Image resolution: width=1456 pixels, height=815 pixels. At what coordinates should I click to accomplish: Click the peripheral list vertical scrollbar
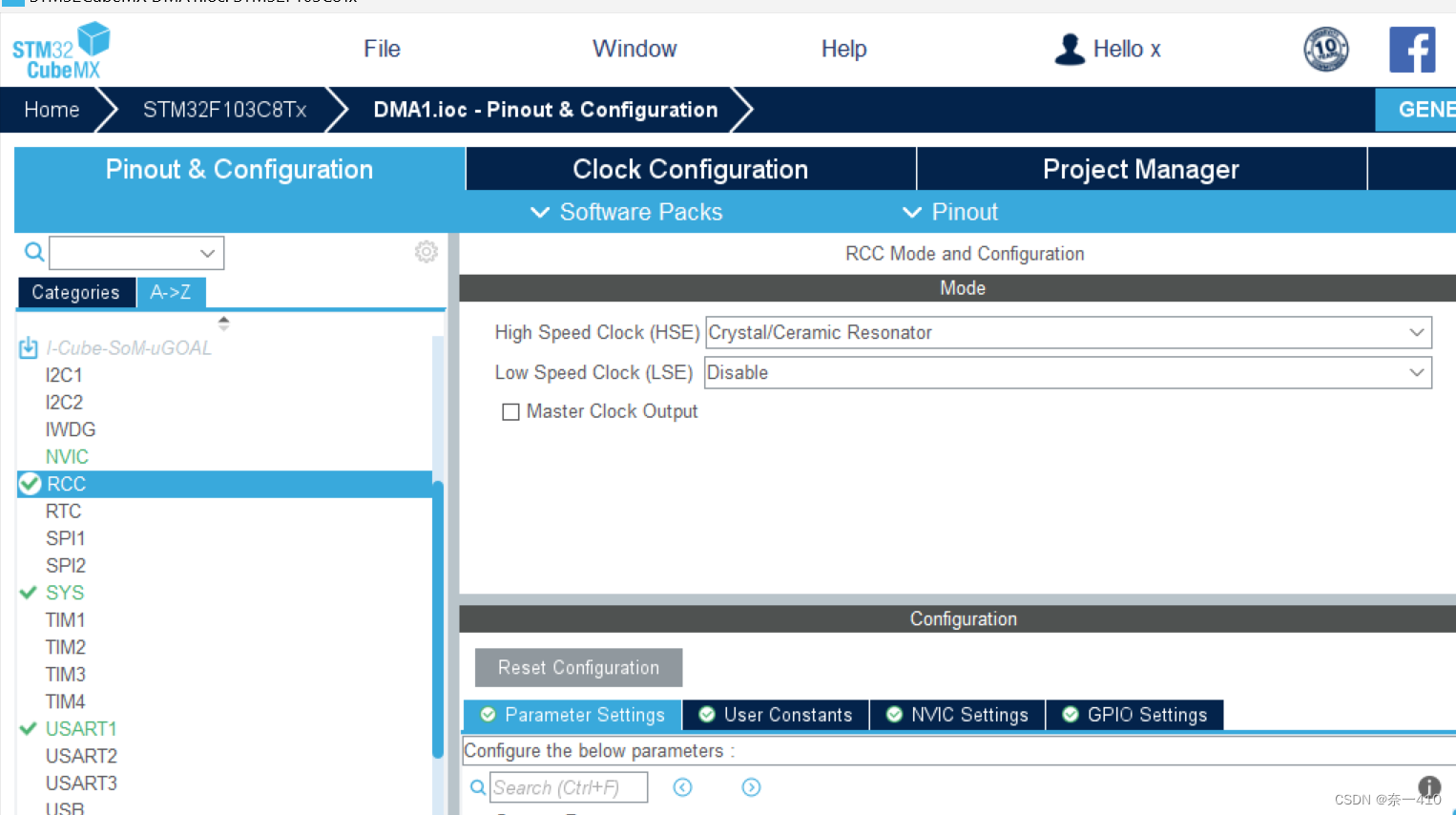(438, 618)
